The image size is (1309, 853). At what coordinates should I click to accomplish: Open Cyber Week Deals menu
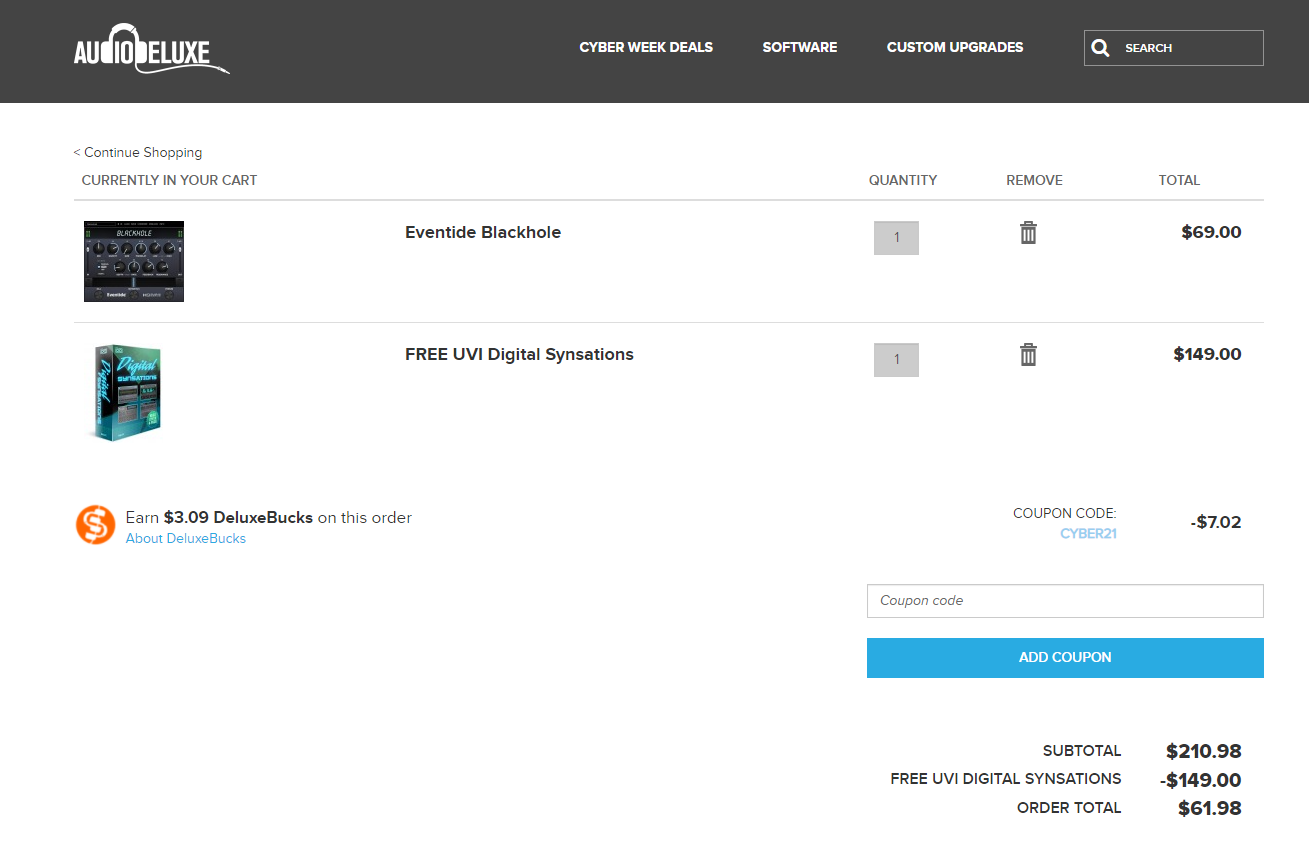pos(646,47)
